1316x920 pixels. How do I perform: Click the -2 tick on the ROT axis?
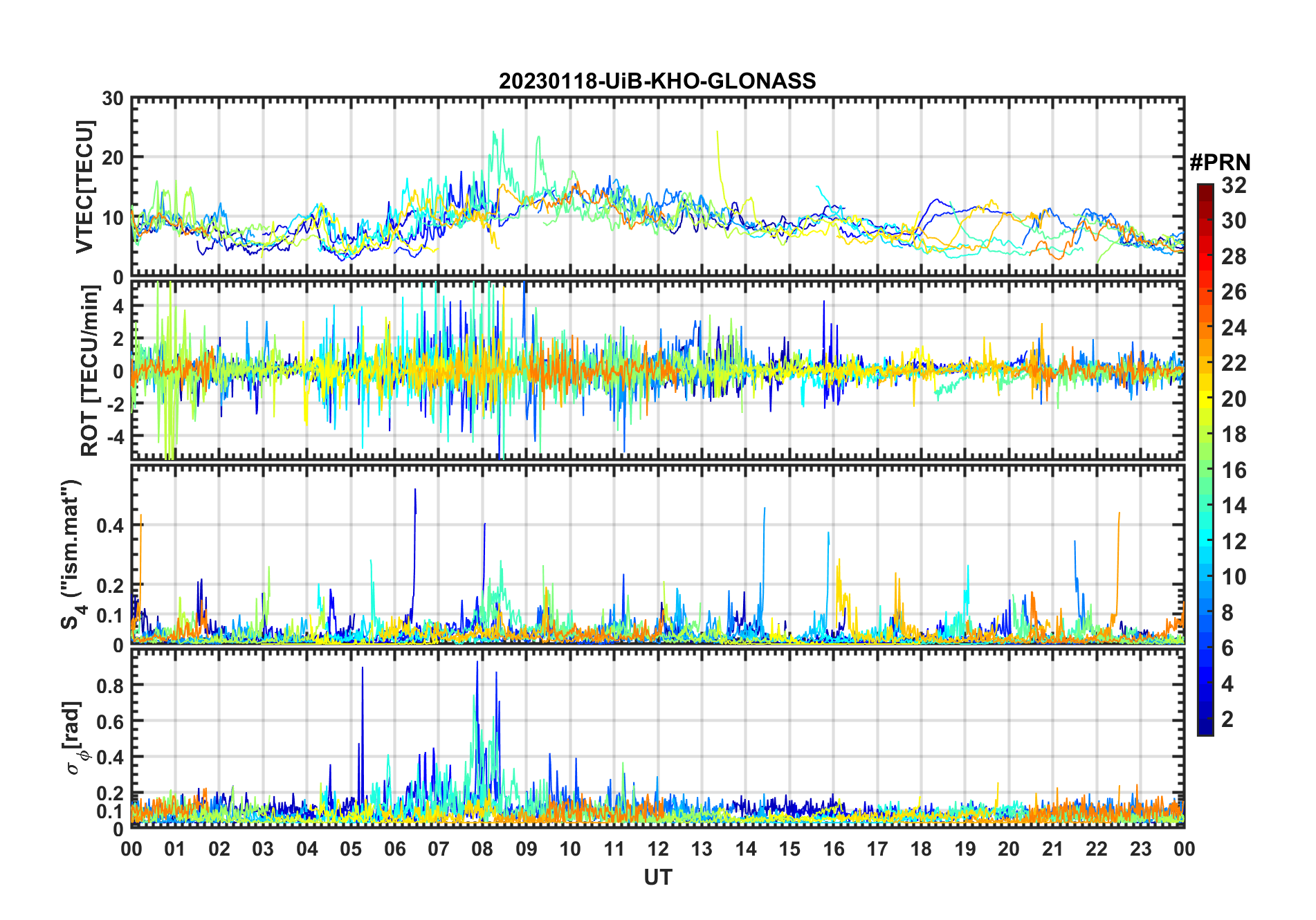point(115,404)
